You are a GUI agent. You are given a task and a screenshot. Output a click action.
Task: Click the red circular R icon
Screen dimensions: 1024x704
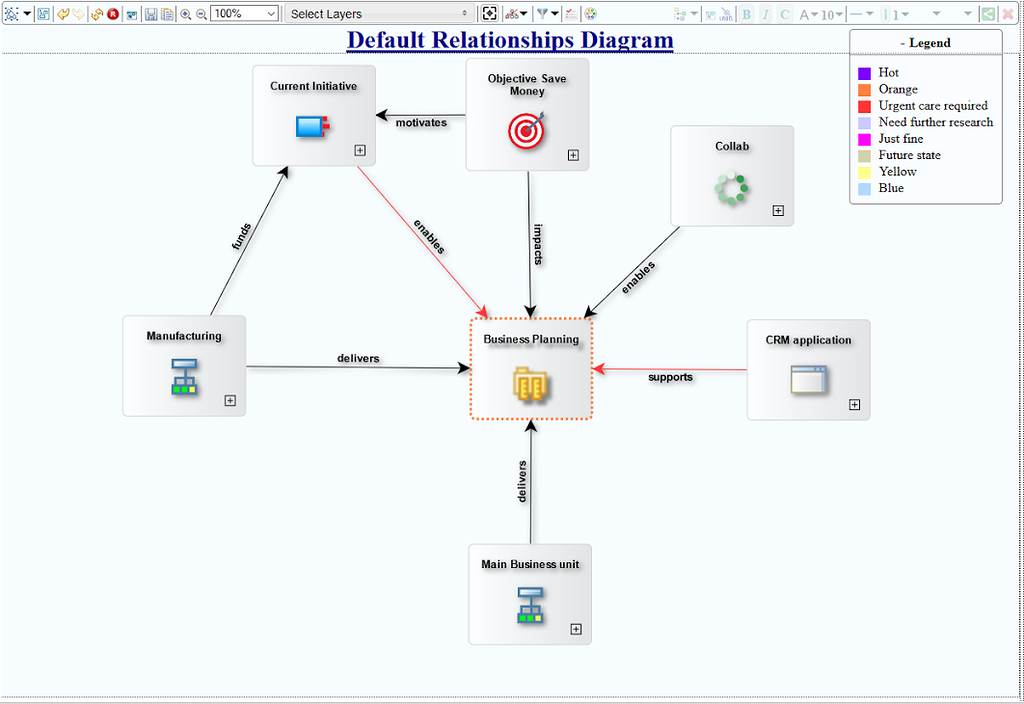coord(113,14)
